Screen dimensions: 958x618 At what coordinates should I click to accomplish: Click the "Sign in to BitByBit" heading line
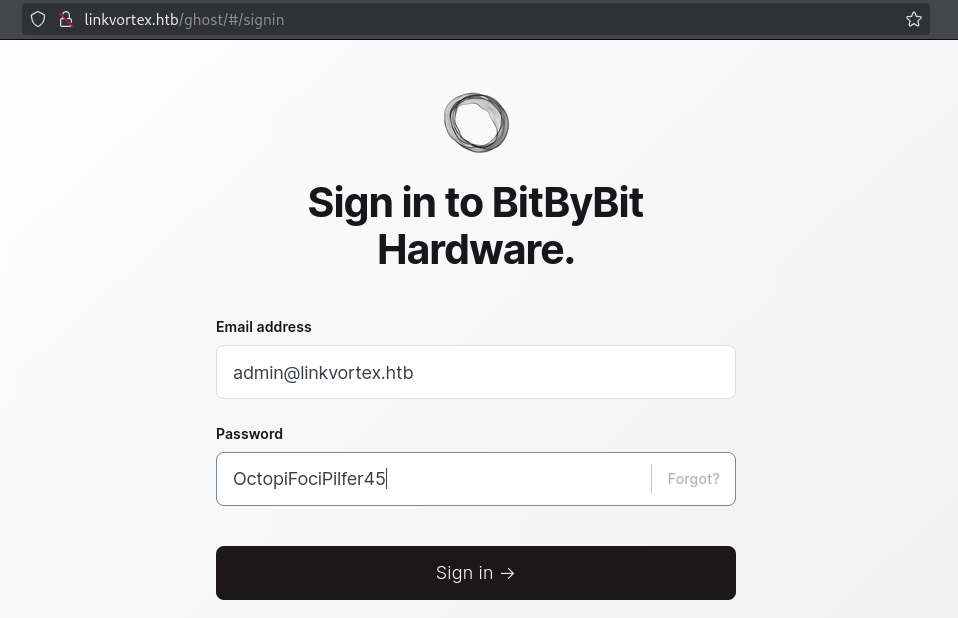coord(475,203)
